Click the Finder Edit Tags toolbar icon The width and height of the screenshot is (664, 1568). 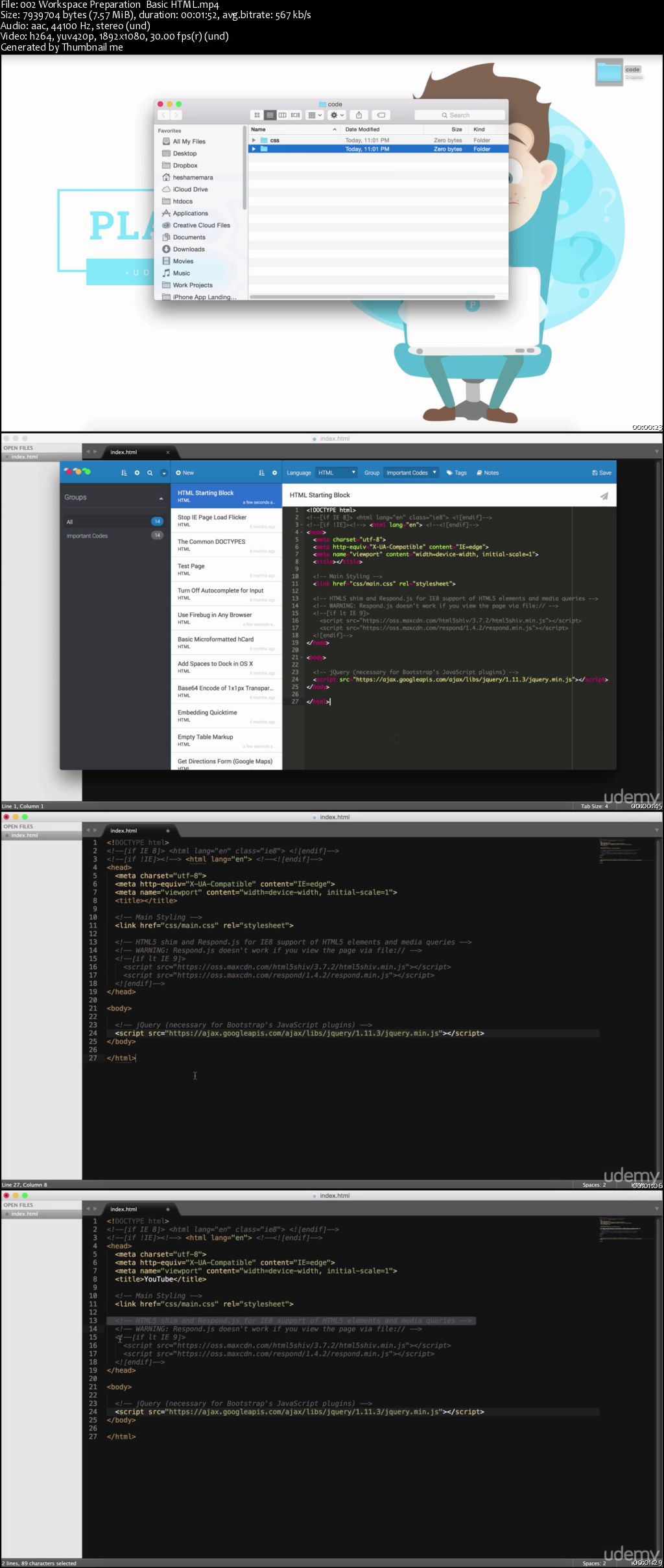[381, 115]
